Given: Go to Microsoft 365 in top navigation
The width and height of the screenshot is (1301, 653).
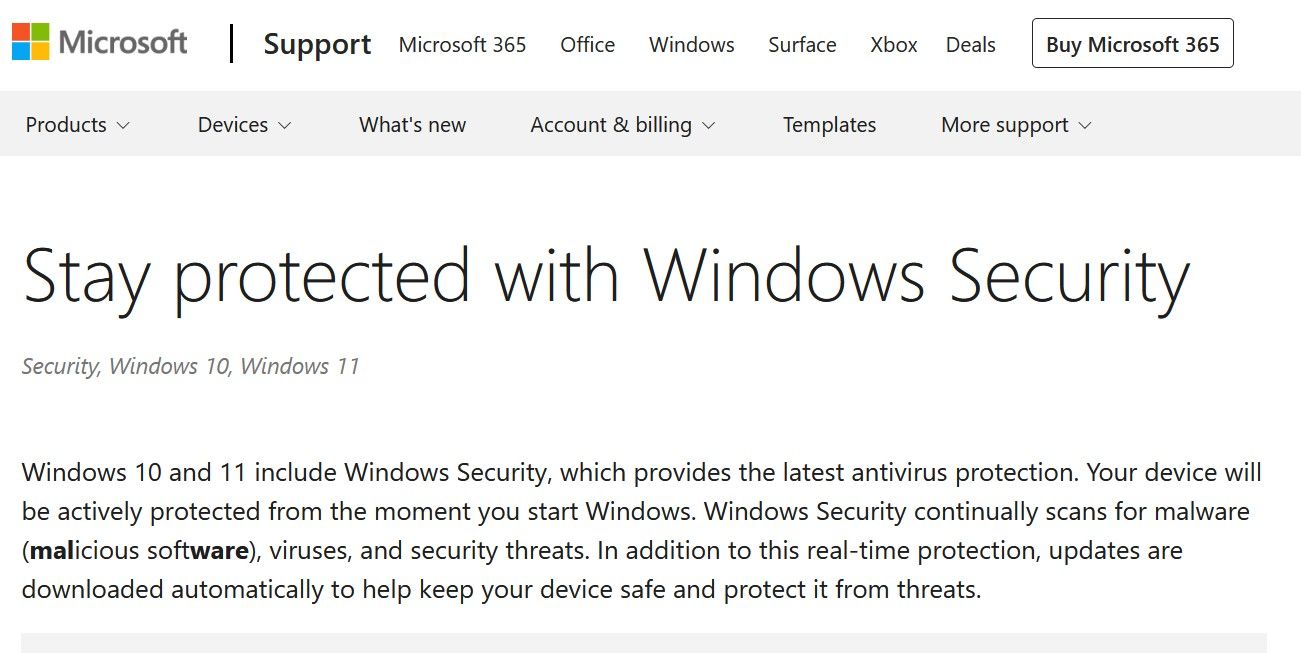Looking at the screenshot, I should click(462, 45).
